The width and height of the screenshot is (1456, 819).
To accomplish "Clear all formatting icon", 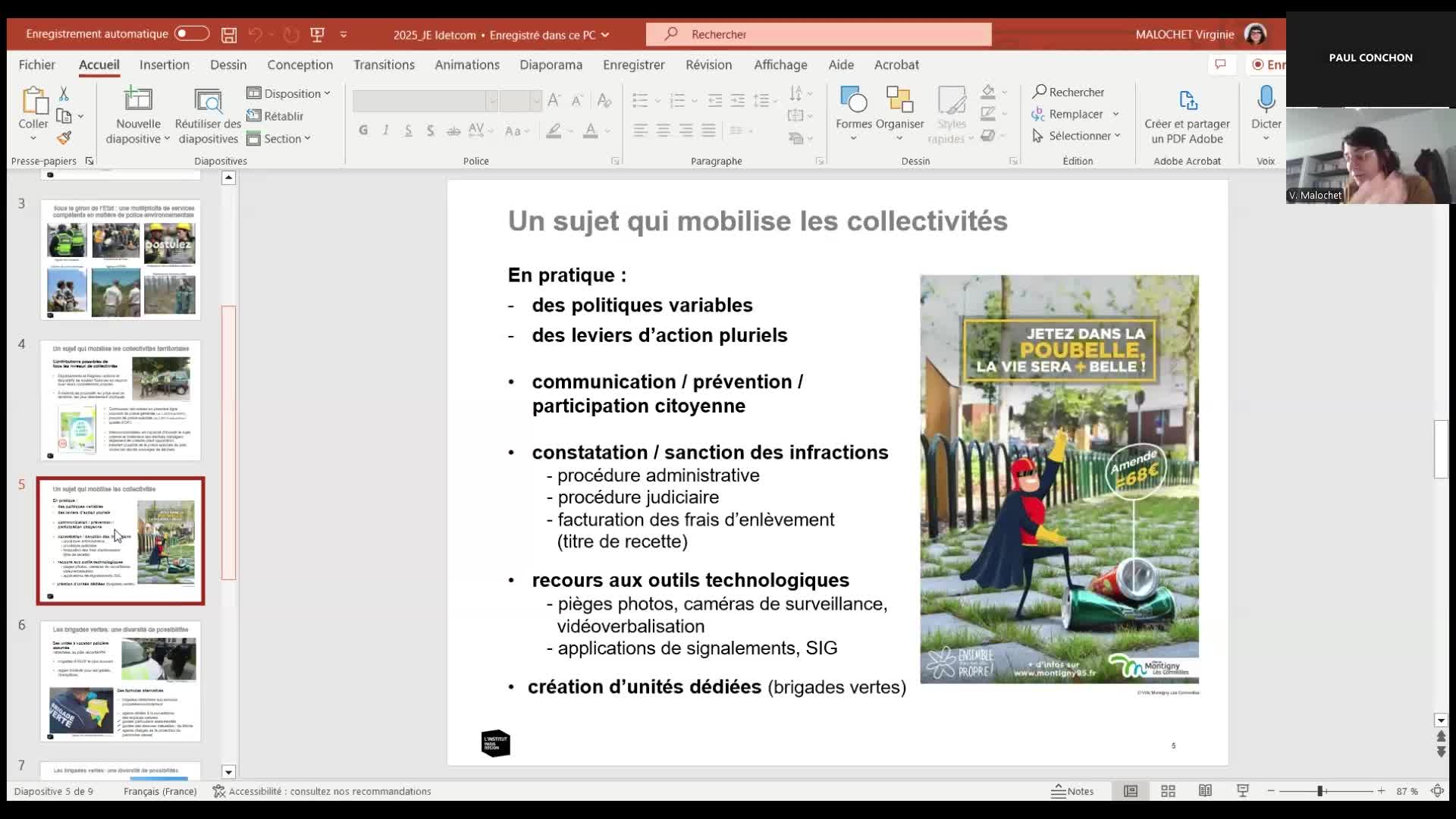I will 604,100.
